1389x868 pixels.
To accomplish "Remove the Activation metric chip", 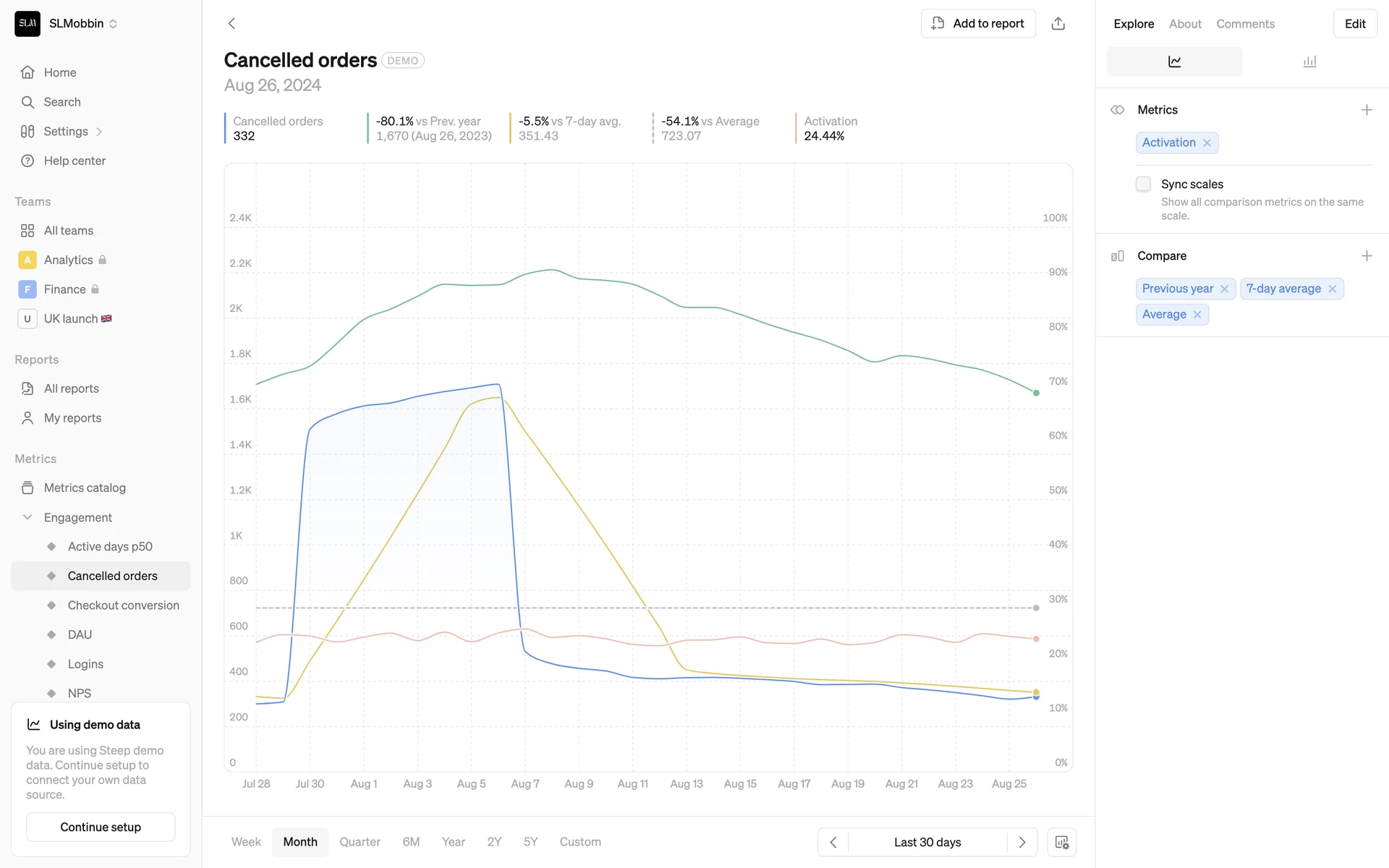I will [1207, 143].
